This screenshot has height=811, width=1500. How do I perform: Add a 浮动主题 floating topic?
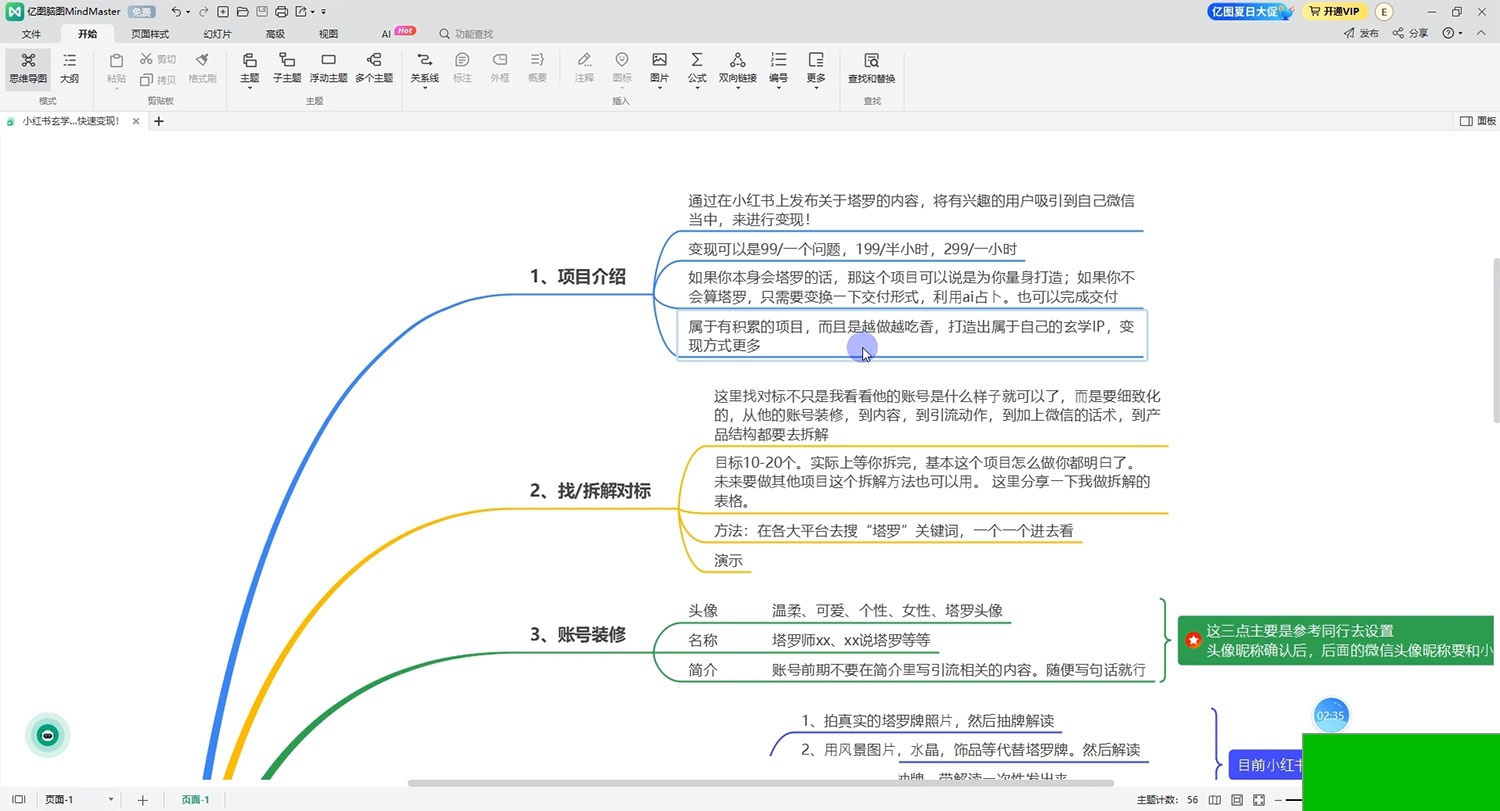328,67
